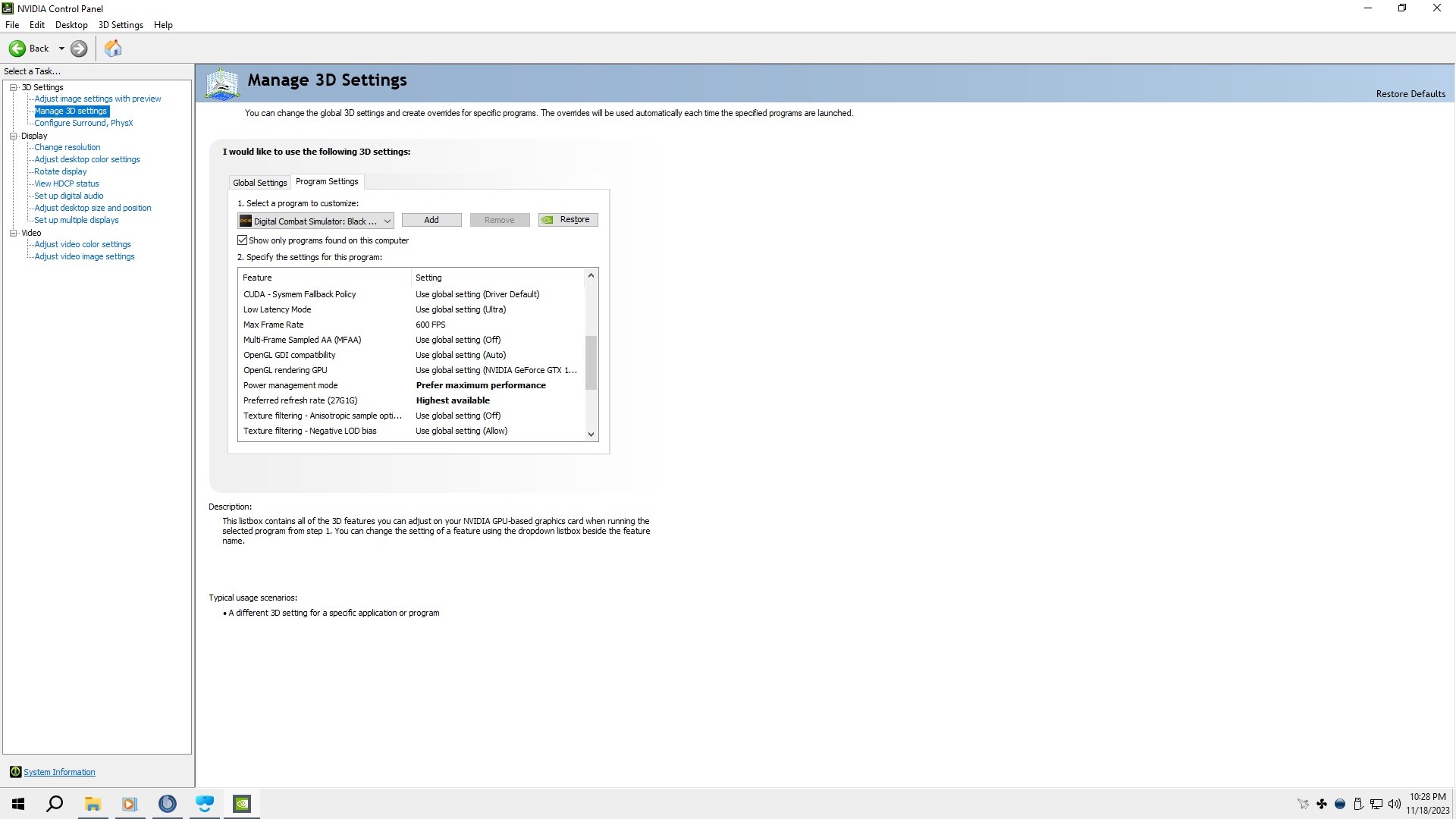This screenshot has width=1456, height=819.
Task: Select Power management mode setting value
Action: tap(481, 385)
